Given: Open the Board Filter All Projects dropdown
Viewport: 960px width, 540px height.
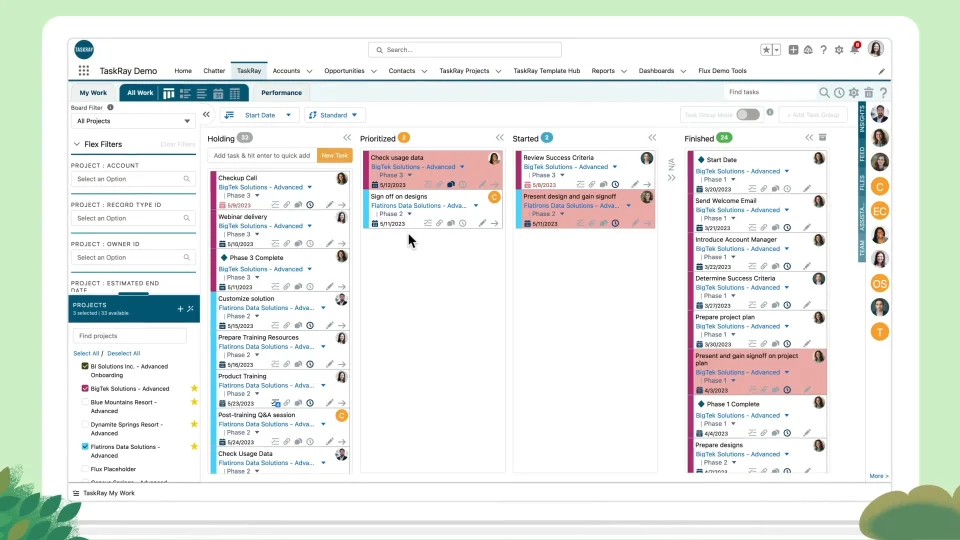Looking at the screenshot, I should point(133,121).
